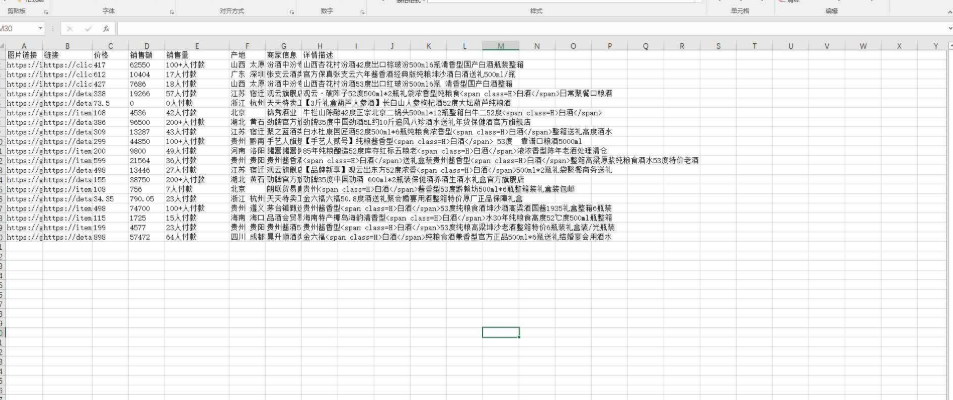Select origin cell 四川 成都

coord(247,237)
